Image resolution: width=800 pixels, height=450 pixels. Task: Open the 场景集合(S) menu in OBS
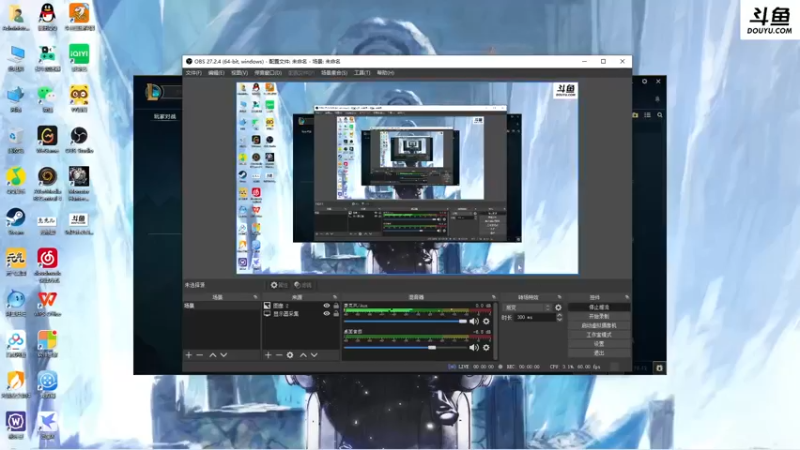coord(334,73)
